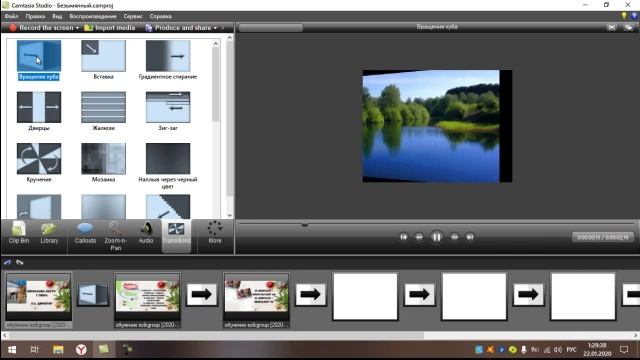Click the undo arrow above the storyboard
Viewport: 640px width, 360px height.
(x=7, y=262)
